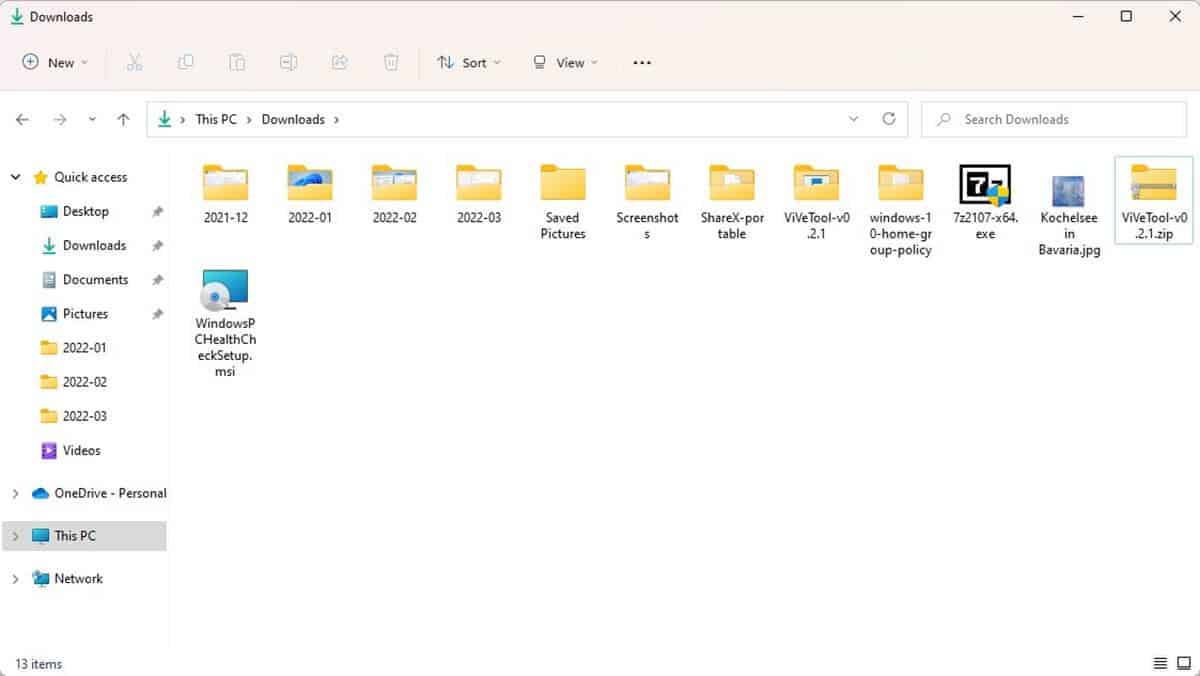Switch to large thumbnails view in the status bar
This screenshot has width=1200, height=676.
1184,663
